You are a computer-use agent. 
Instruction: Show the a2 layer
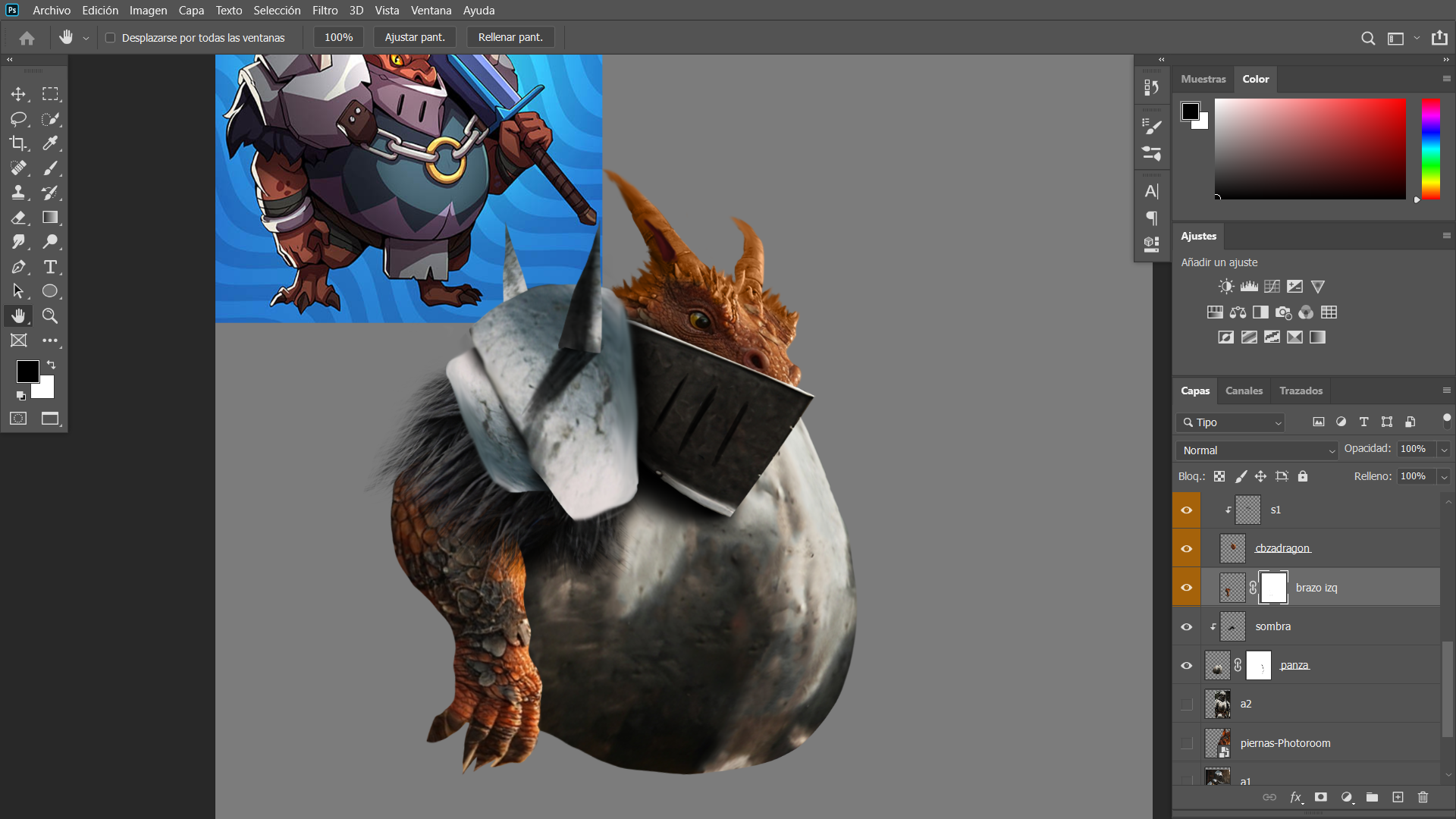1187,704
